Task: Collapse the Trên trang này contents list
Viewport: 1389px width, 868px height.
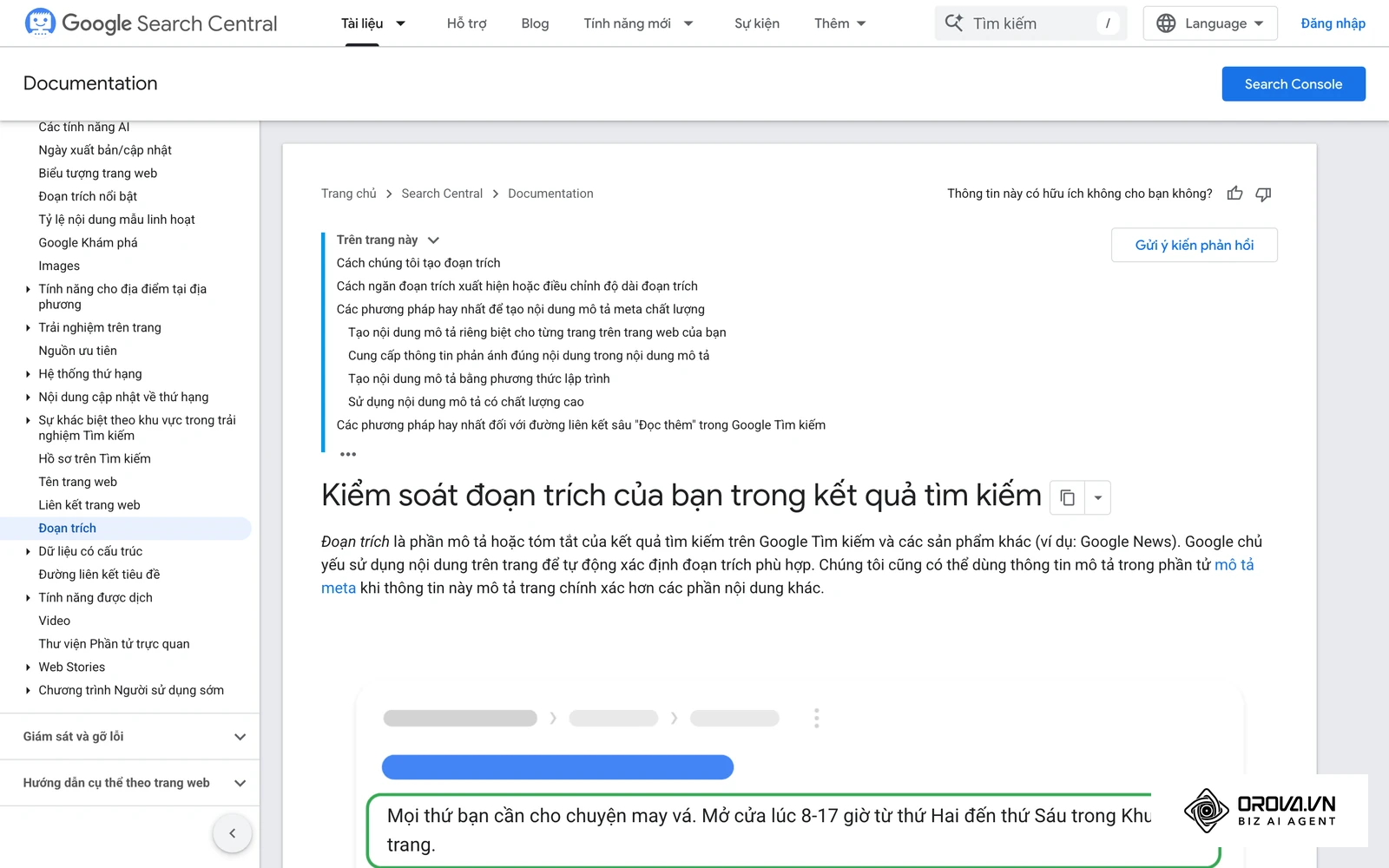Action: click(x=433, y=240)
